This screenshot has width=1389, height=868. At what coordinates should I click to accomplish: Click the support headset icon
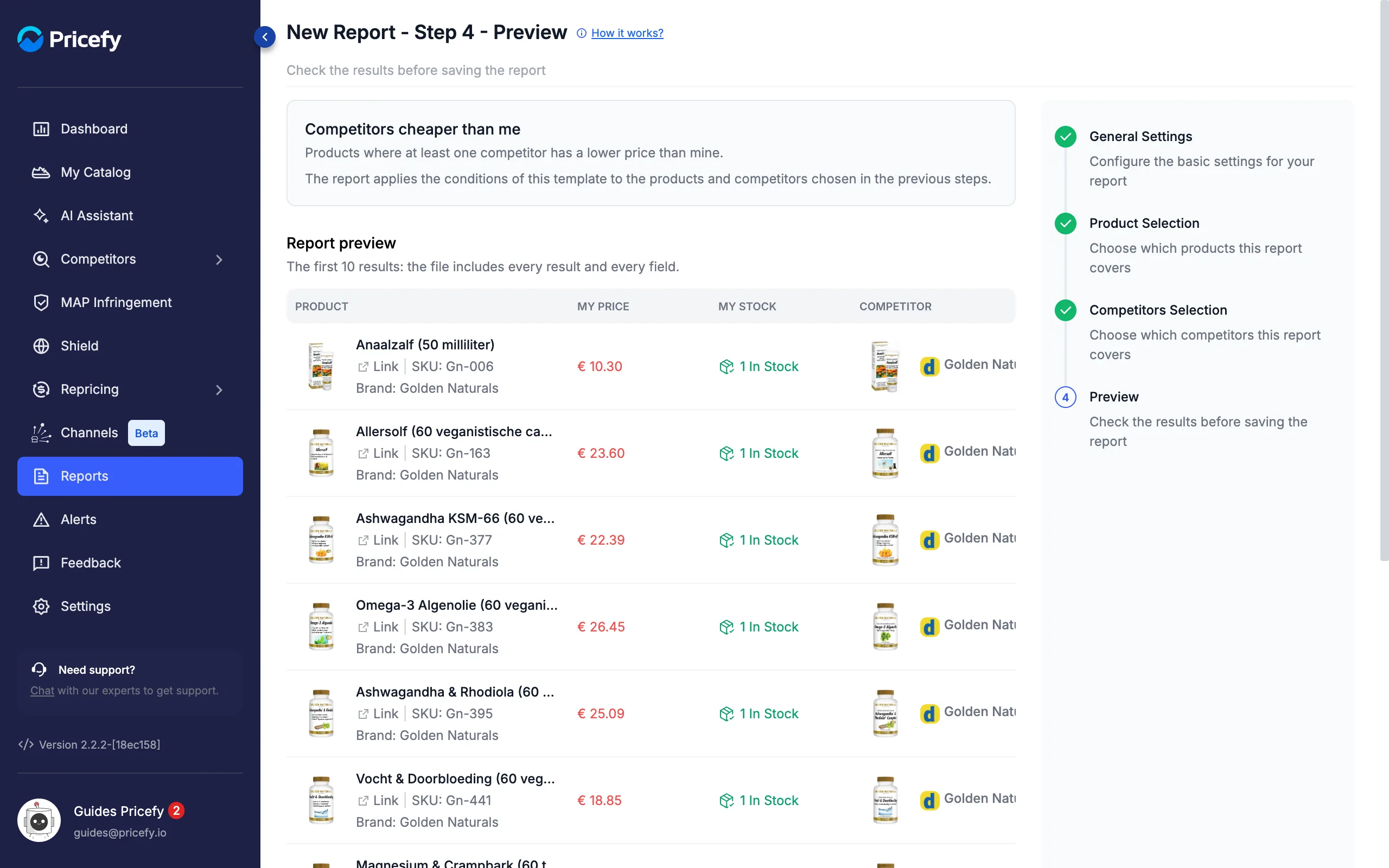click(39, 669)
